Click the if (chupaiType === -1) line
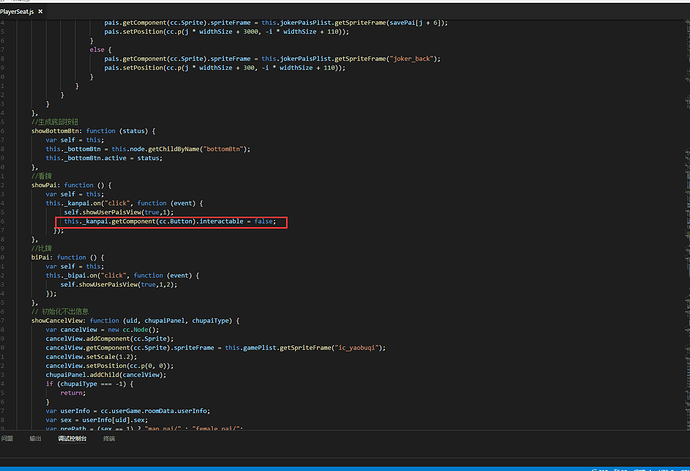 pos(89,384)
